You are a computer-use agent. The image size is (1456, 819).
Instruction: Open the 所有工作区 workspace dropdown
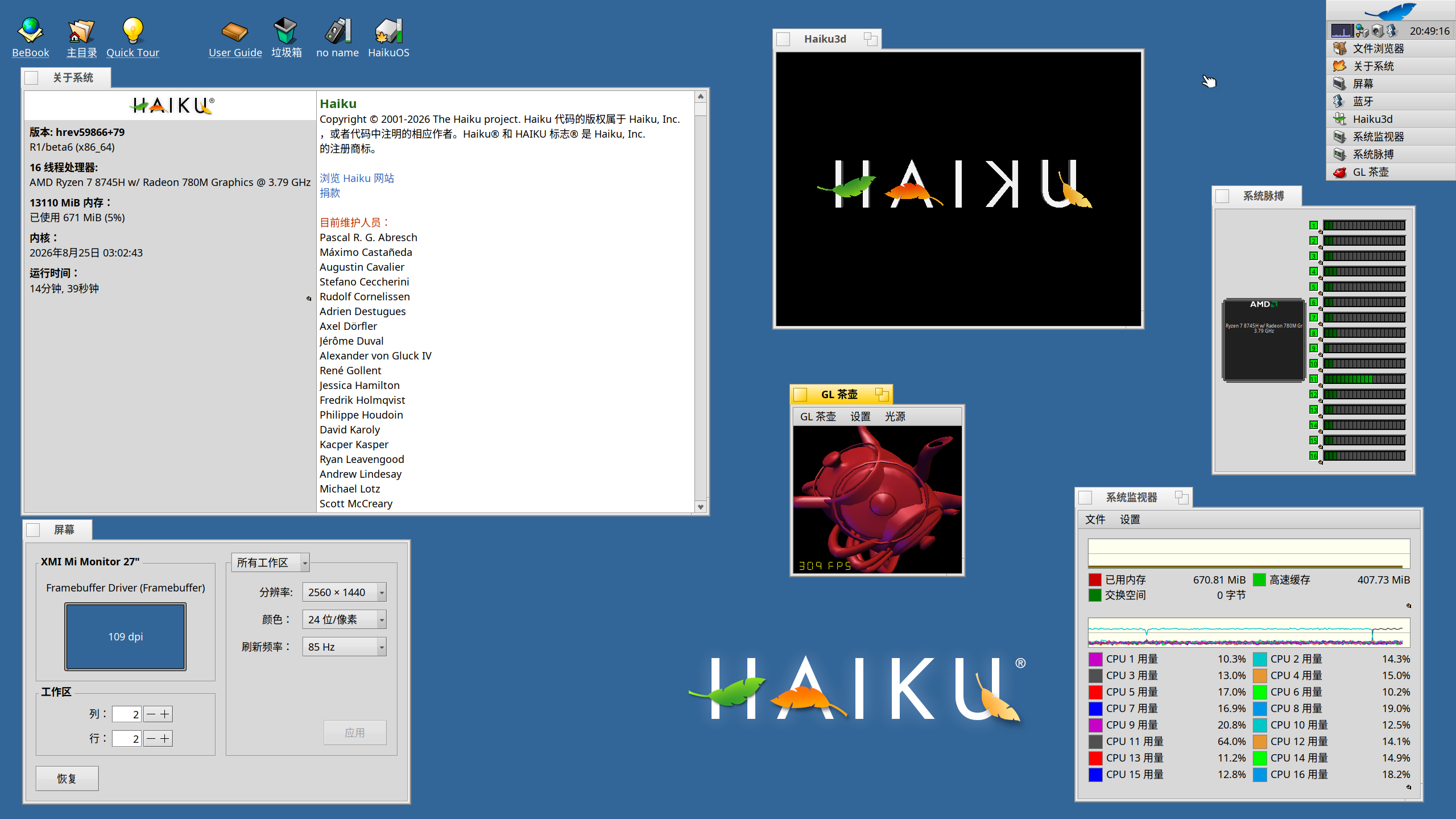click(x=271, y=562)
